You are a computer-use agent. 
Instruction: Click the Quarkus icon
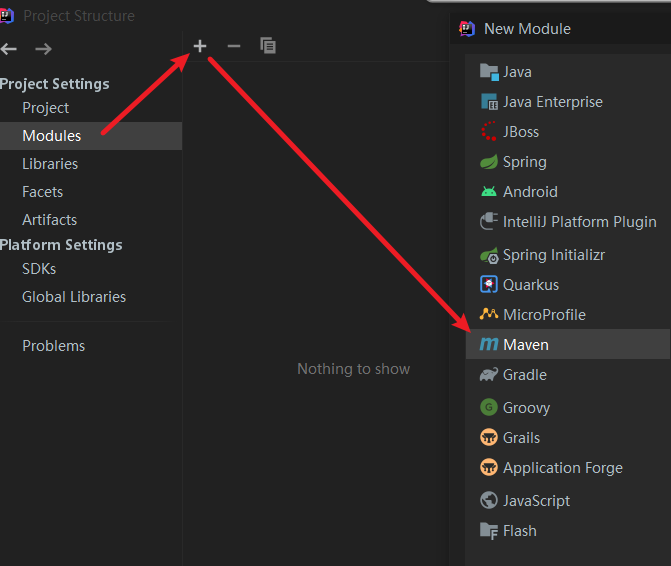tap(489, 284)
